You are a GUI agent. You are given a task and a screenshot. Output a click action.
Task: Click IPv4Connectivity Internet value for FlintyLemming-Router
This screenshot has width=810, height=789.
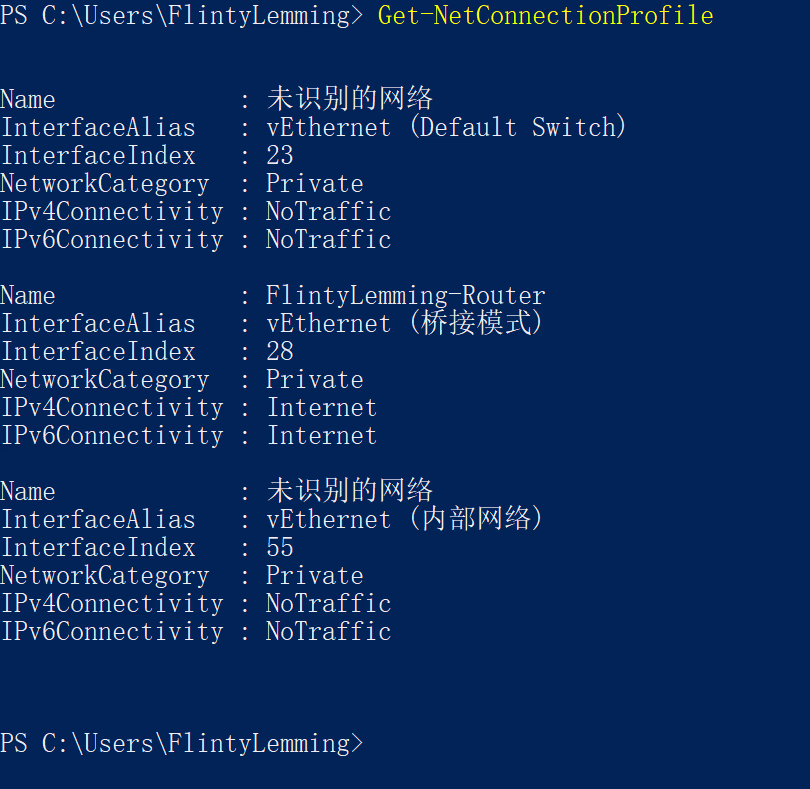(x=321, y=408)
